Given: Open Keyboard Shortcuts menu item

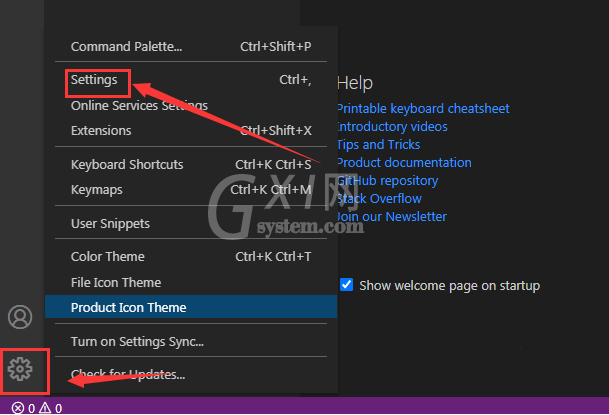Looking at the screenshot, I should 191,165.
